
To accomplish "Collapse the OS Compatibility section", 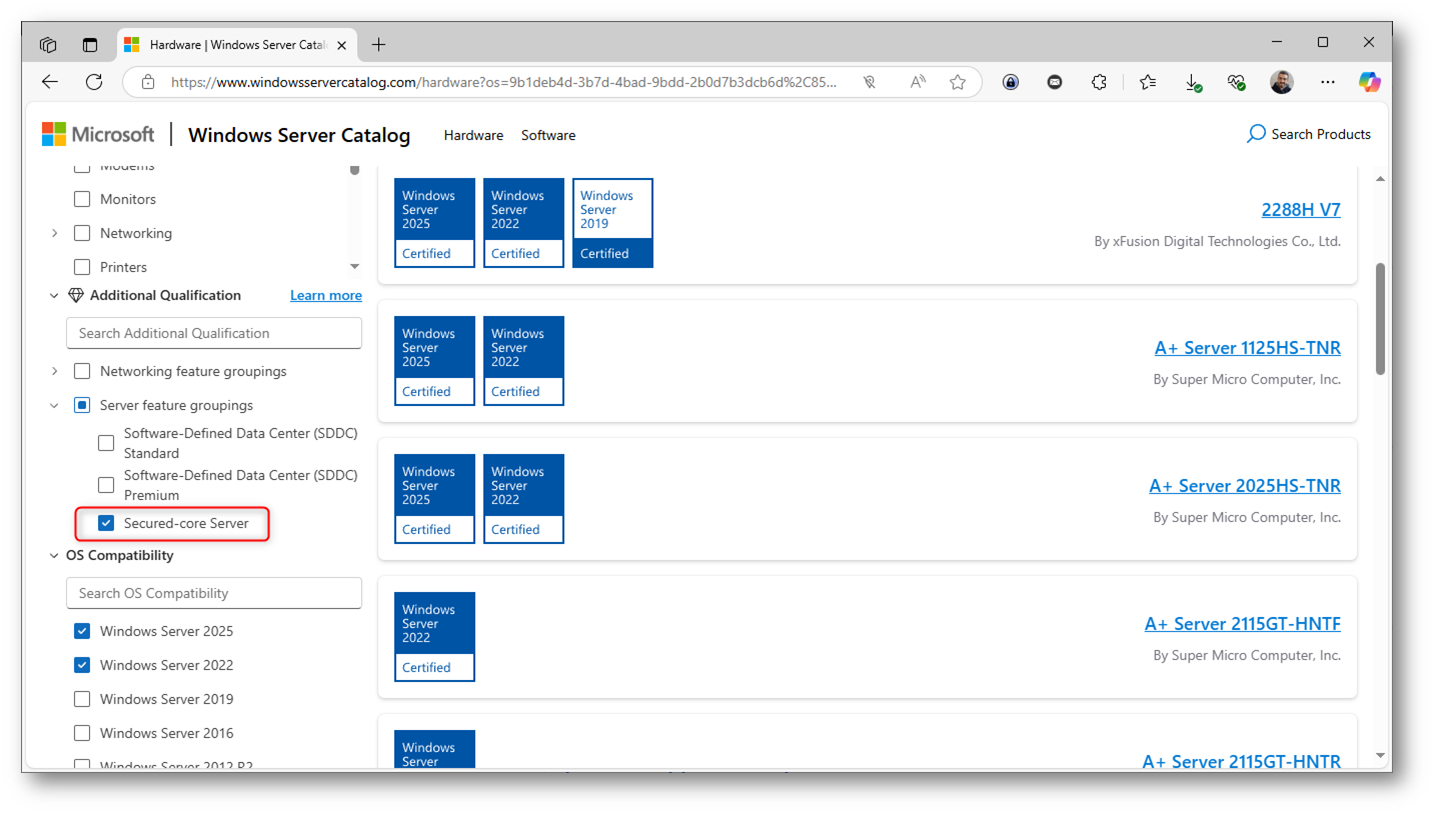I will coord(54,555).
